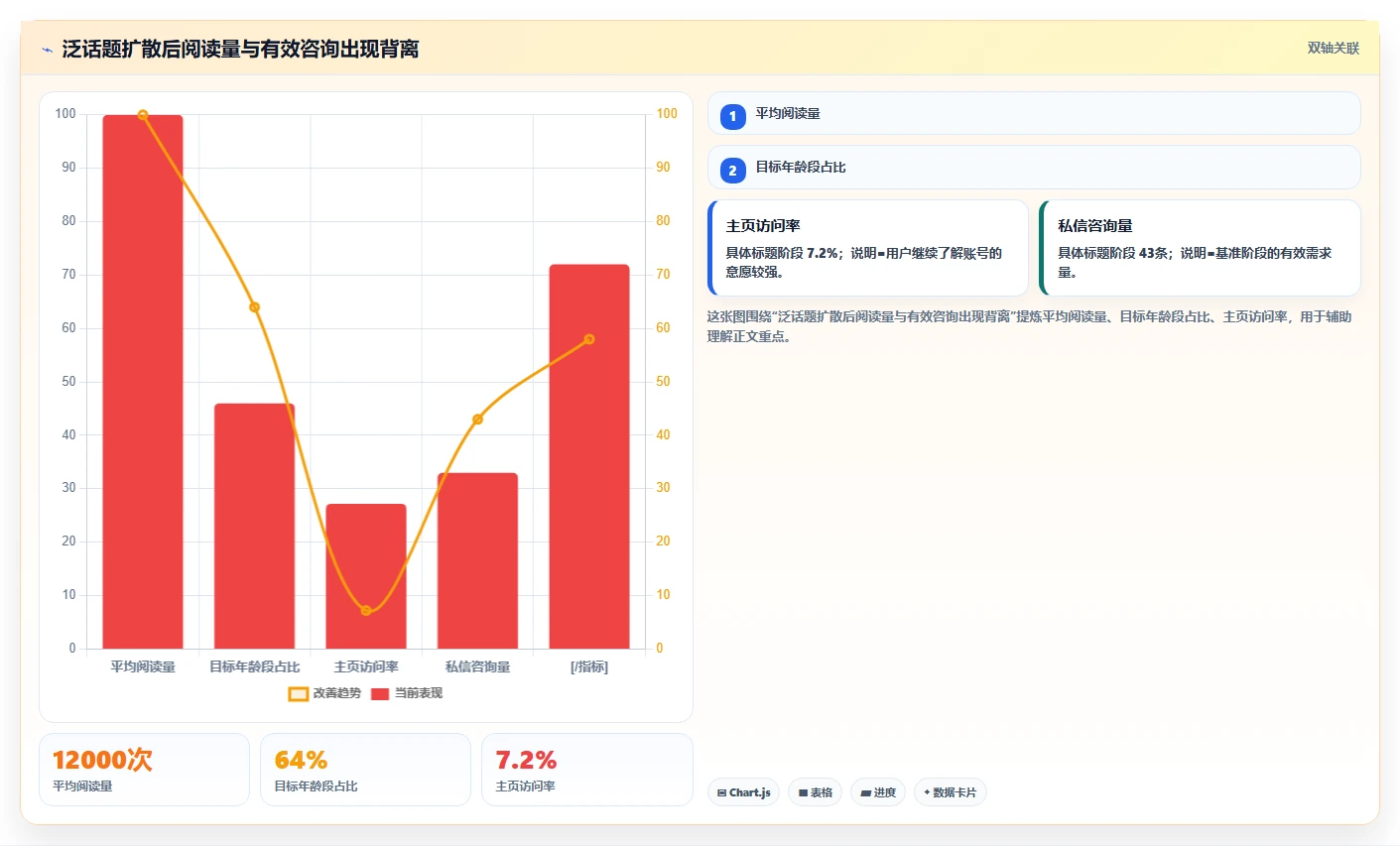
Task: Select the numbered badge 2 for 目标年龄段占比
Action: 732,171
